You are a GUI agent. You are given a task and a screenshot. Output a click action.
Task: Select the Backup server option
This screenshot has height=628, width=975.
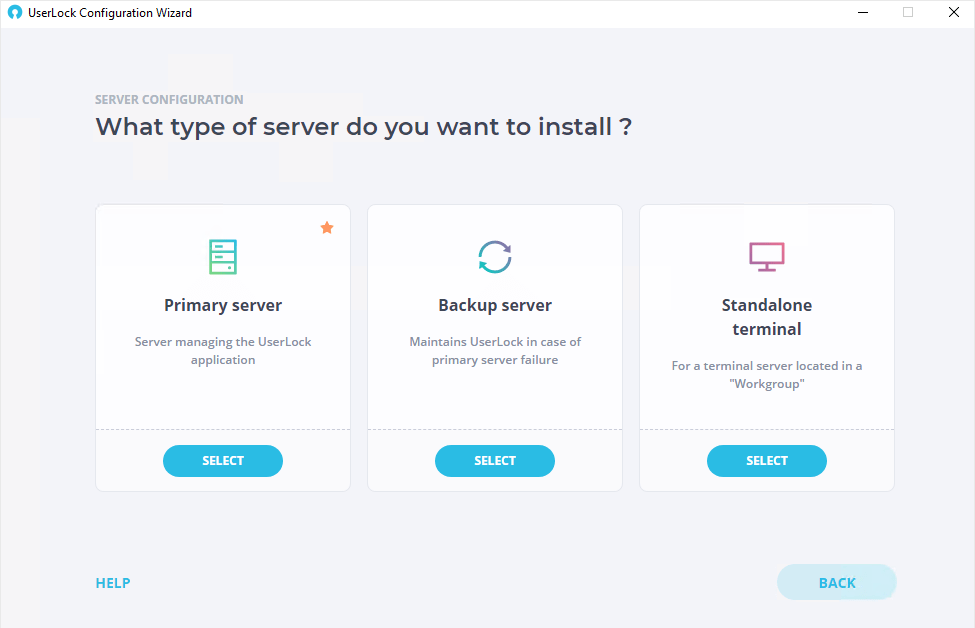point(495,461)
